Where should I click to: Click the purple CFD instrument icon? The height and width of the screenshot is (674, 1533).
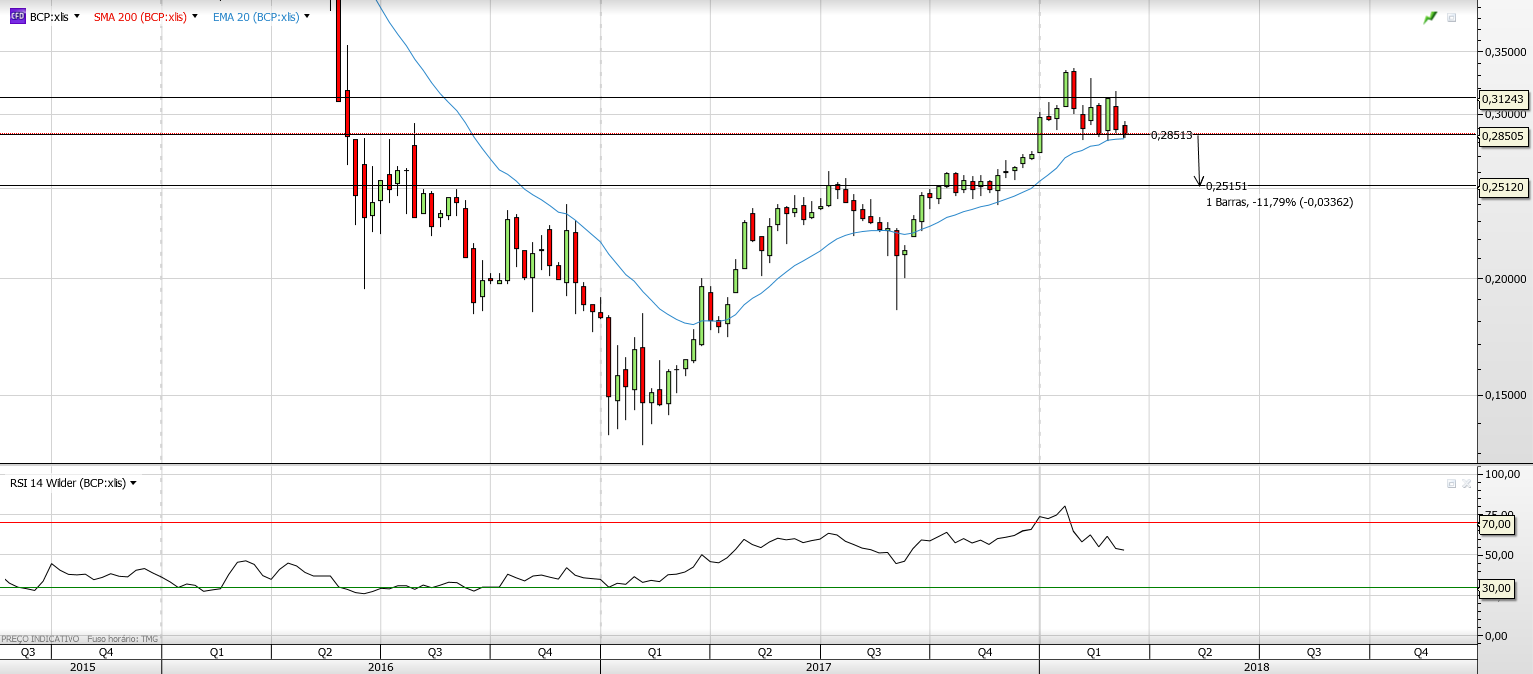pyautogui.click(x=17, y=16)
